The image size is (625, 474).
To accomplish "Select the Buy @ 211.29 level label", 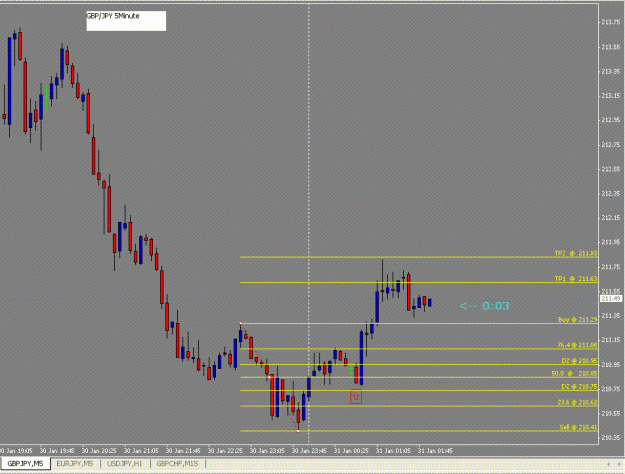I will 577,319.
